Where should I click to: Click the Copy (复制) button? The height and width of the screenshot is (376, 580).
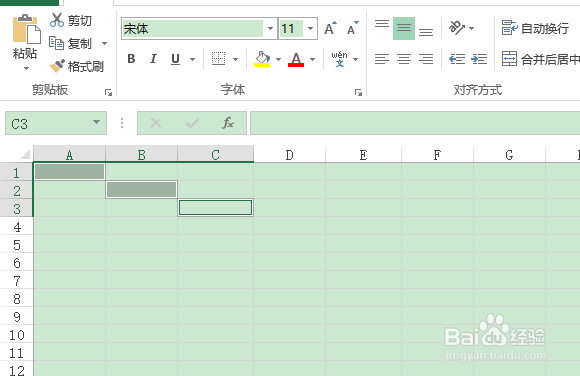point(70,43)
